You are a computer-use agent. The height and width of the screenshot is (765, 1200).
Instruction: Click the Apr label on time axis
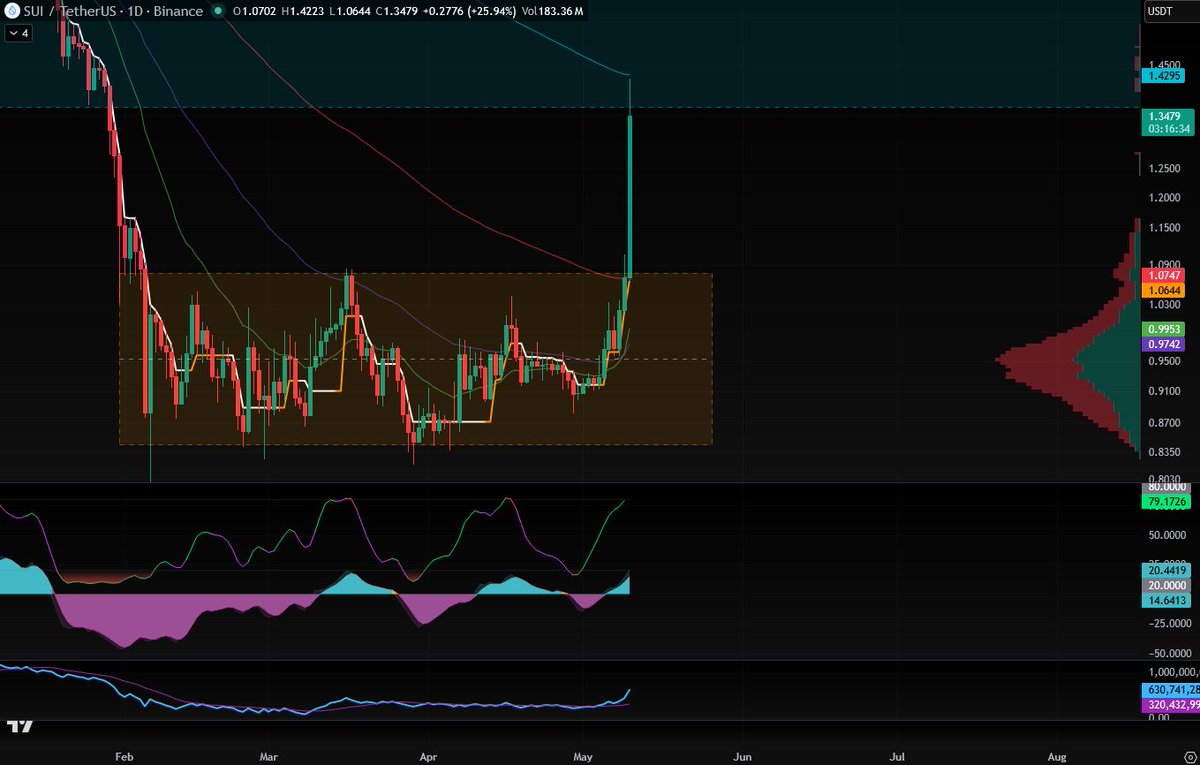point(428,758)
